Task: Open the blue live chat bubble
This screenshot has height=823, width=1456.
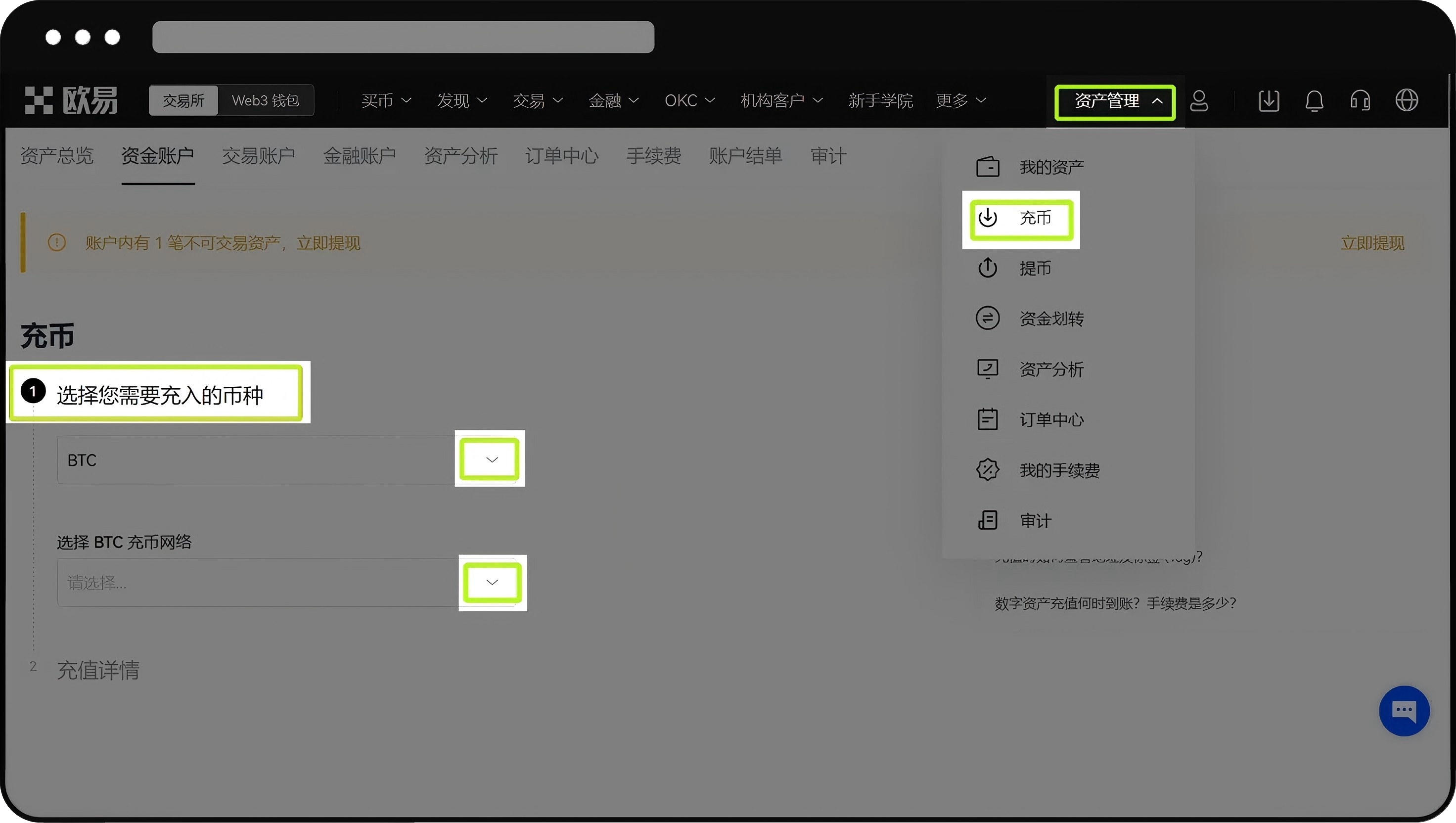Action: coord(1404,711)
